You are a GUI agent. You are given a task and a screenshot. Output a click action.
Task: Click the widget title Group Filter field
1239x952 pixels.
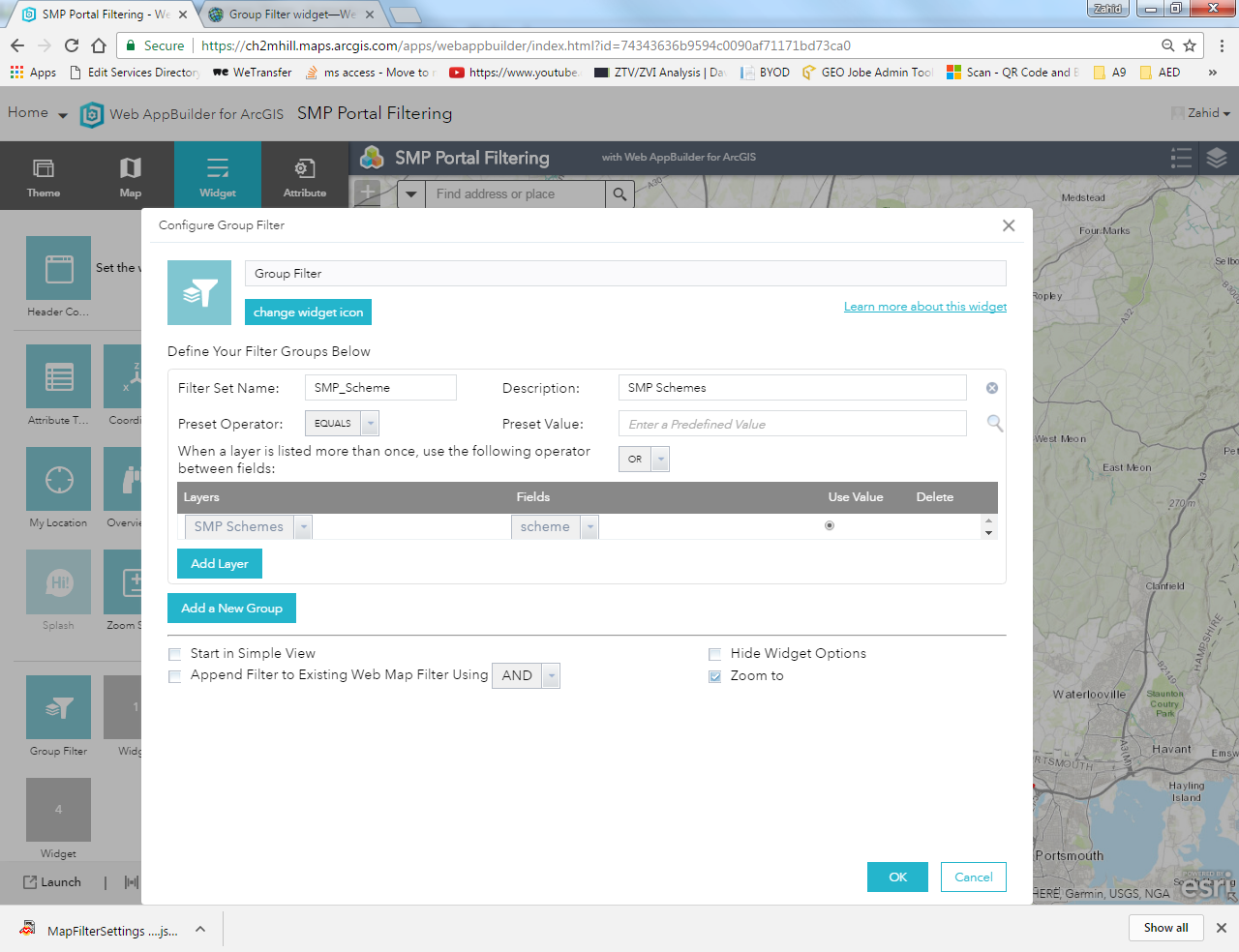(x=625, y=274)
